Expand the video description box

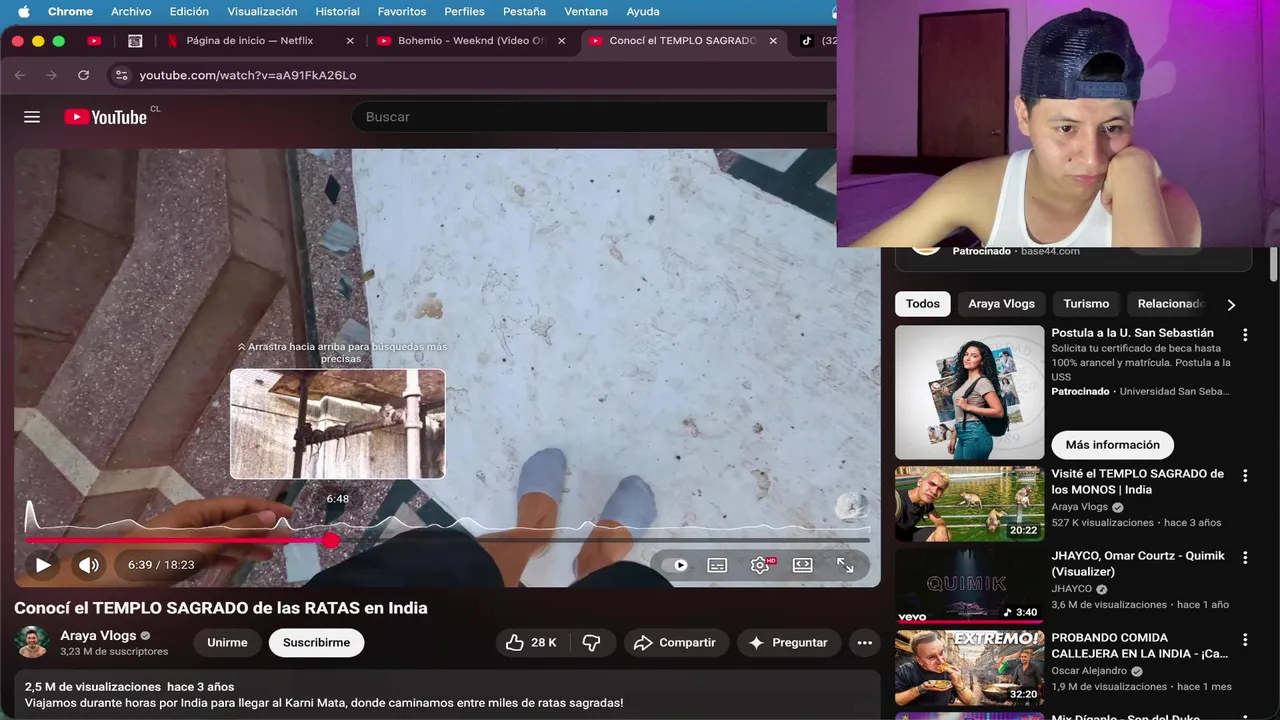(447, 694)
